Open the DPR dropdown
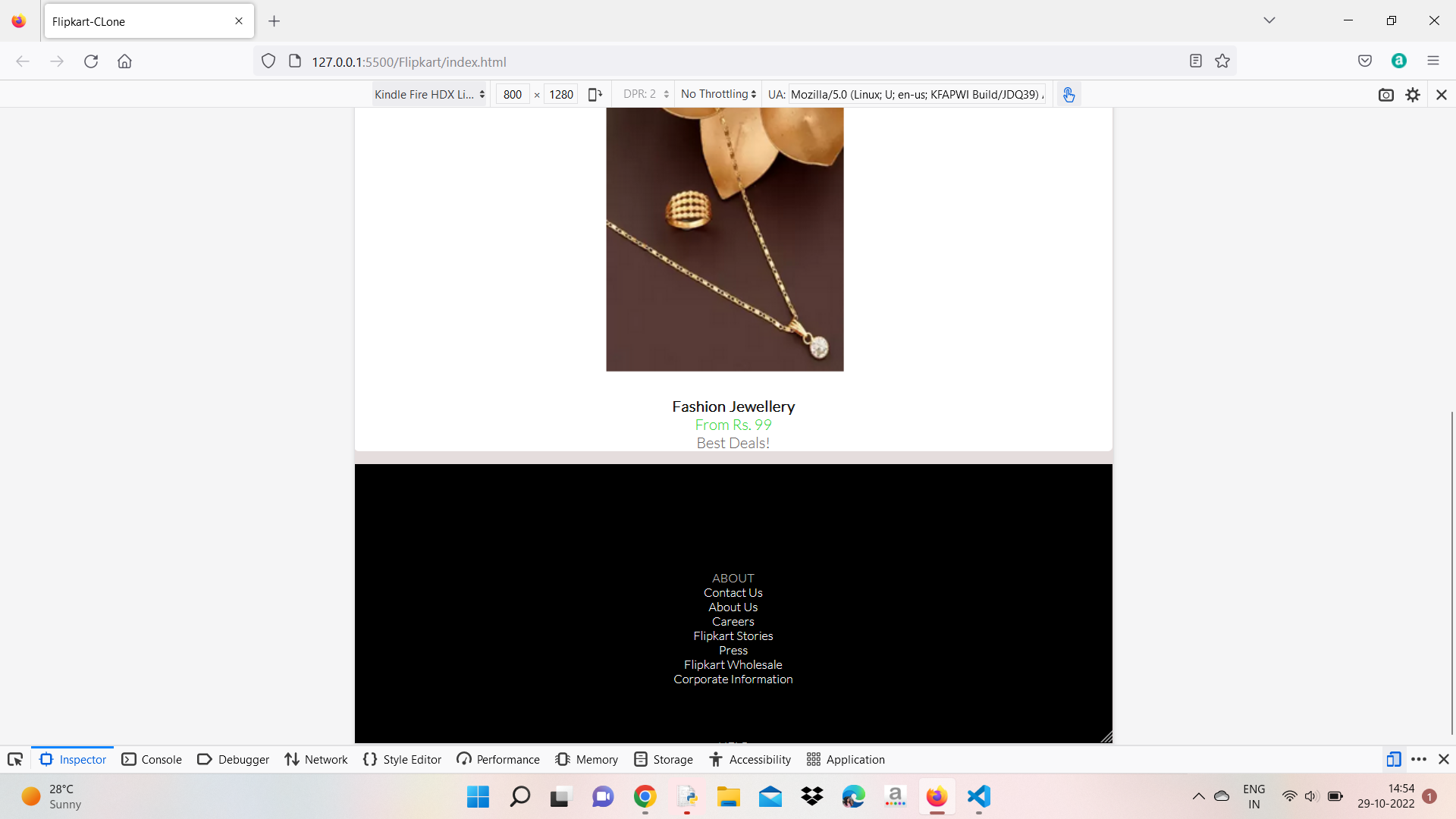The height and width of the screenshot is (819, 1456). pos(643,93)
